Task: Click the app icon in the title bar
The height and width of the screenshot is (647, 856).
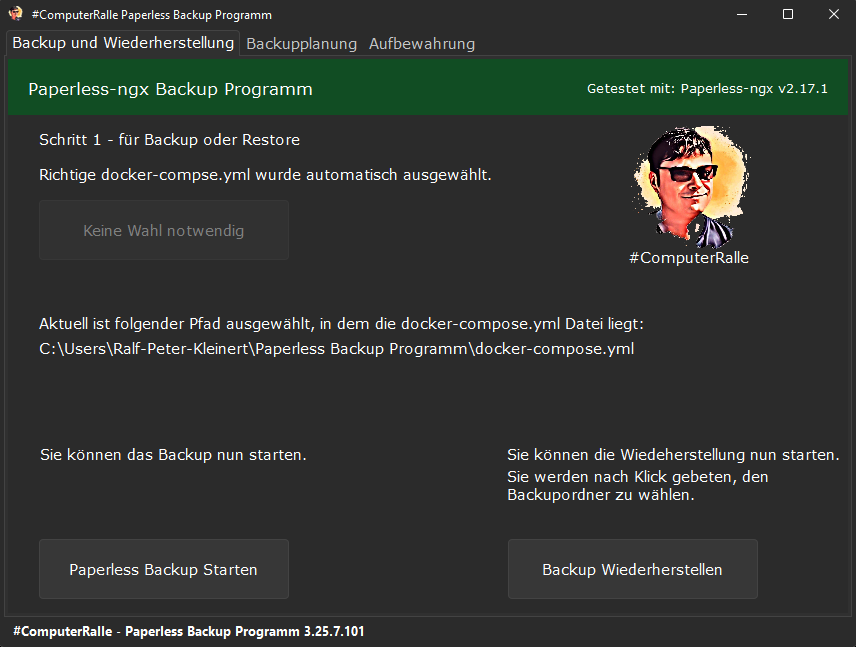Action: (15, 15)
